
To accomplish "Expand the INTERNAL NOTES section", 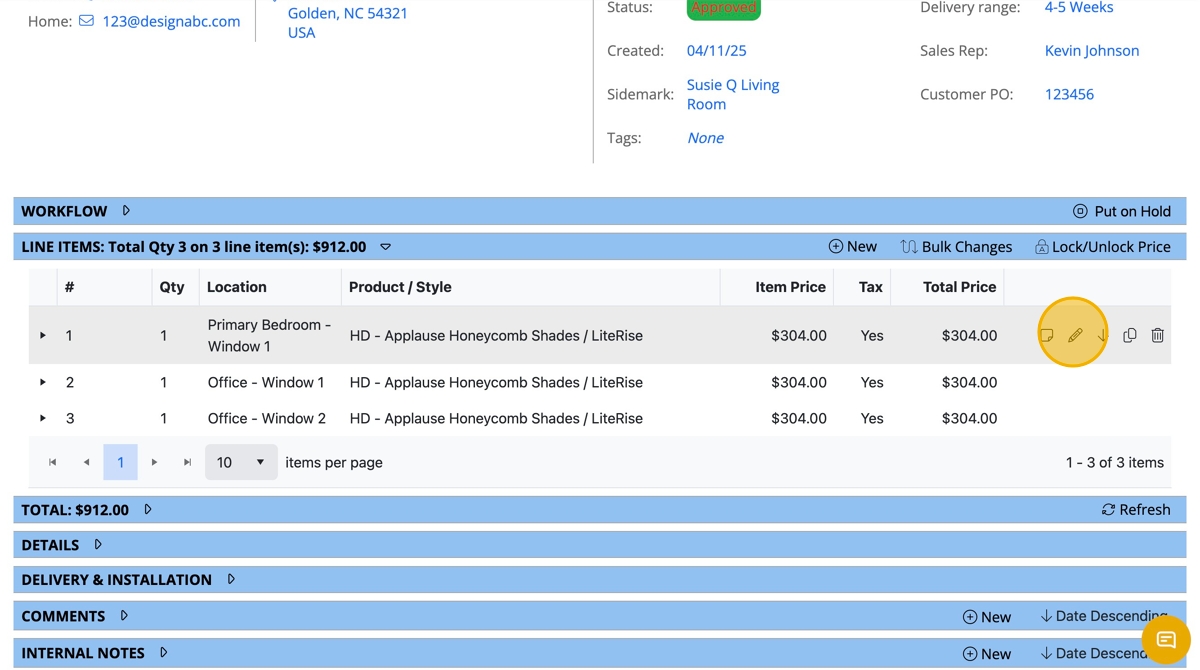I will pyautogui.click(x=164, y=653).
